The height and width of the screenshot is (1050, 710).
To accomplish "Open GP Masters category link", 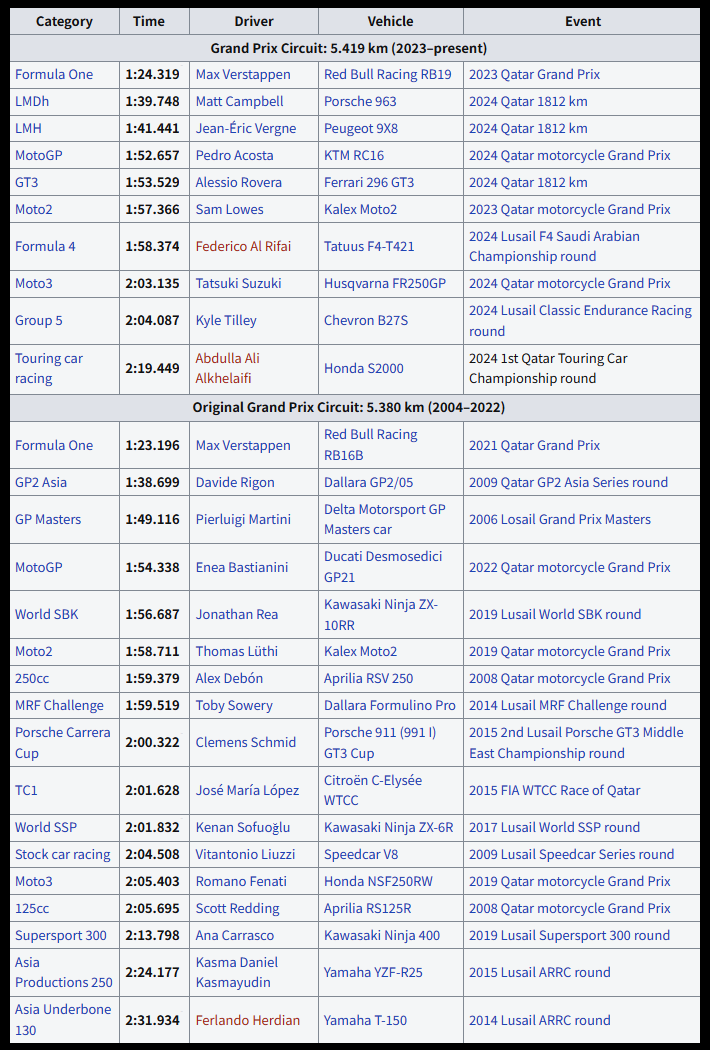I will (48, 519).
